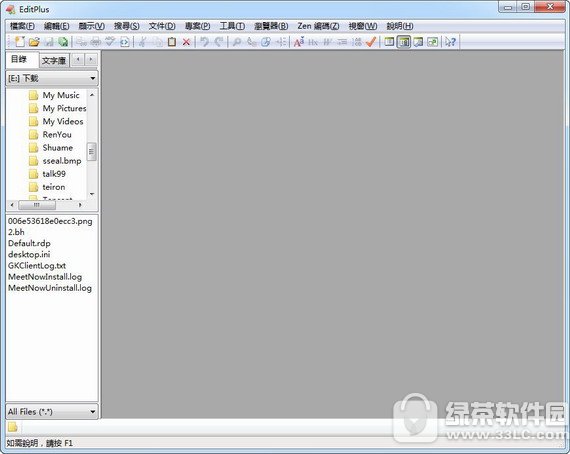Click the font settings 'A' icon
The height and width of the screenshot is (454, 570).
298,42
